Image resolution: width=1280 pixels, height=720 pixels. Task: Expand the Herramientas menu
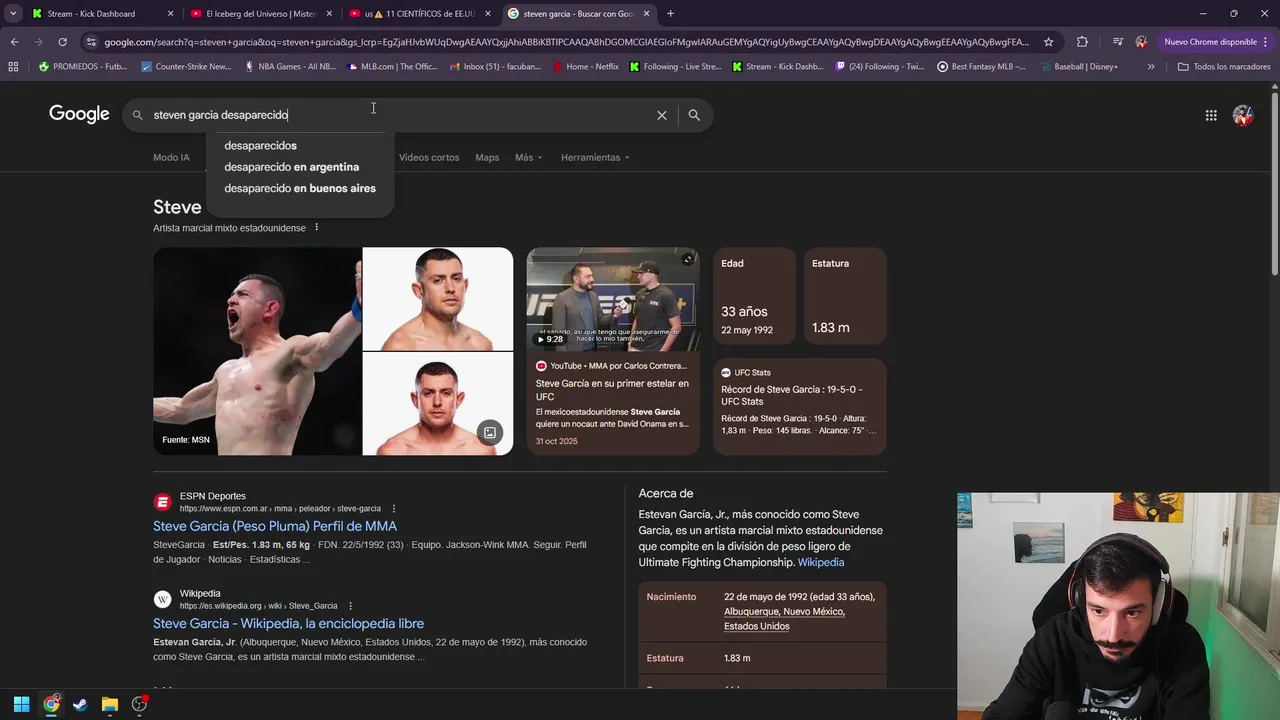[x=596, y=157]
